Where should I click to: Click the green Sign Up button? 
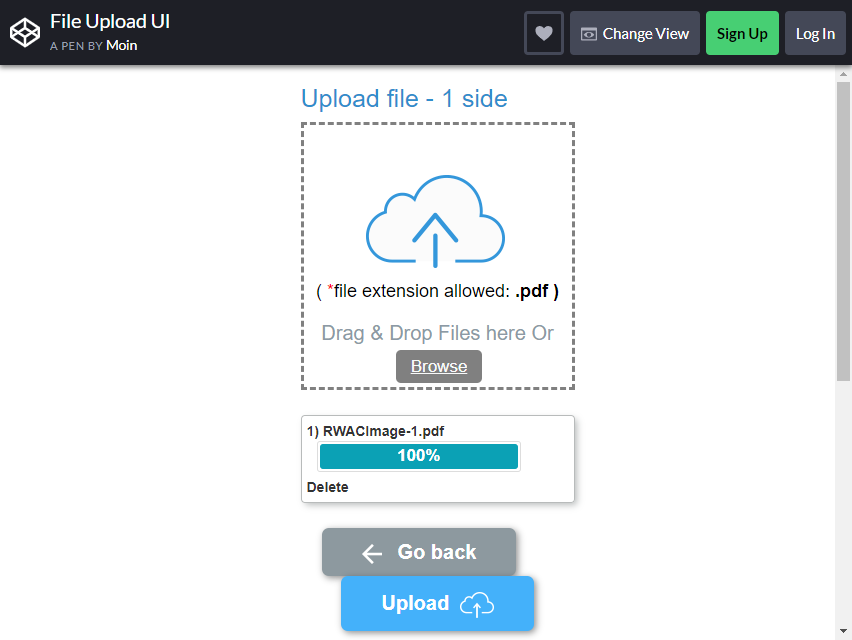pos(742,33)
